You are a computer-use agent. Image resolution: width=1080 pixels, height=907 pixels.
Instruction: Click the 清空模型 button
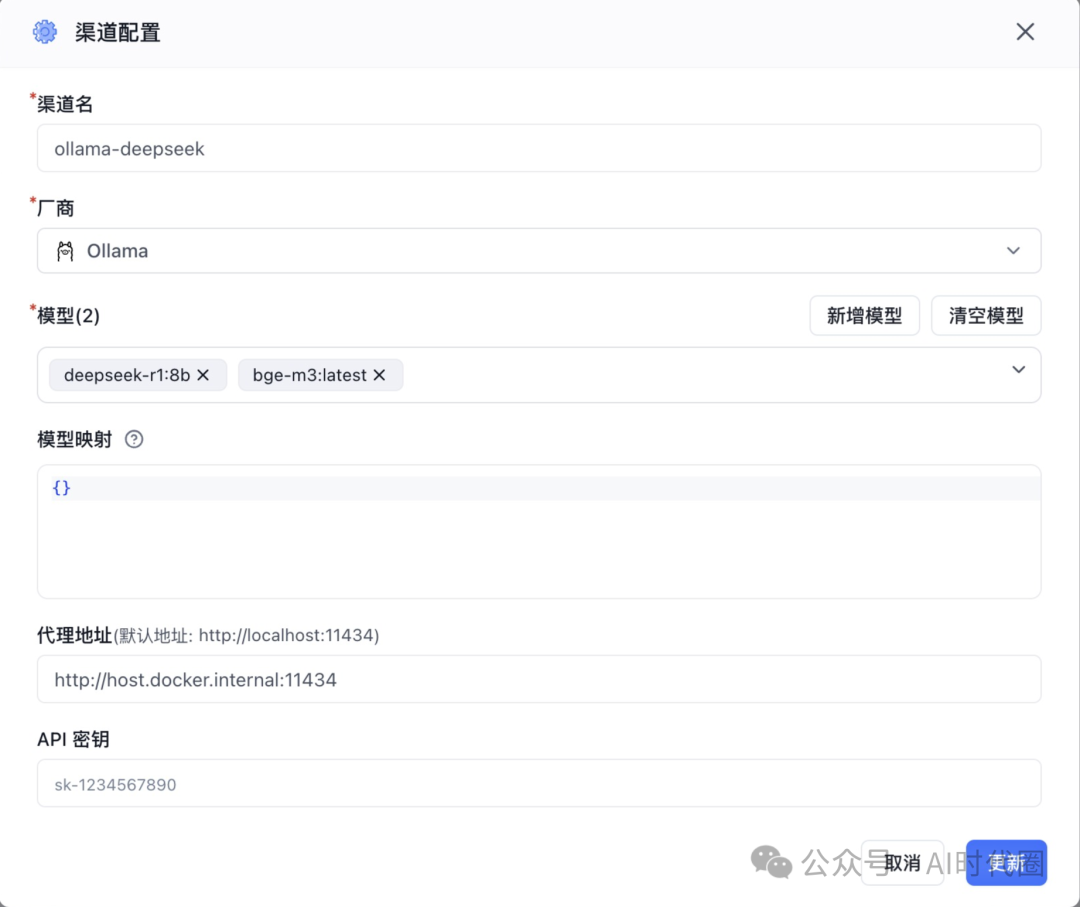pyautogui.click(x=986, y=315)
